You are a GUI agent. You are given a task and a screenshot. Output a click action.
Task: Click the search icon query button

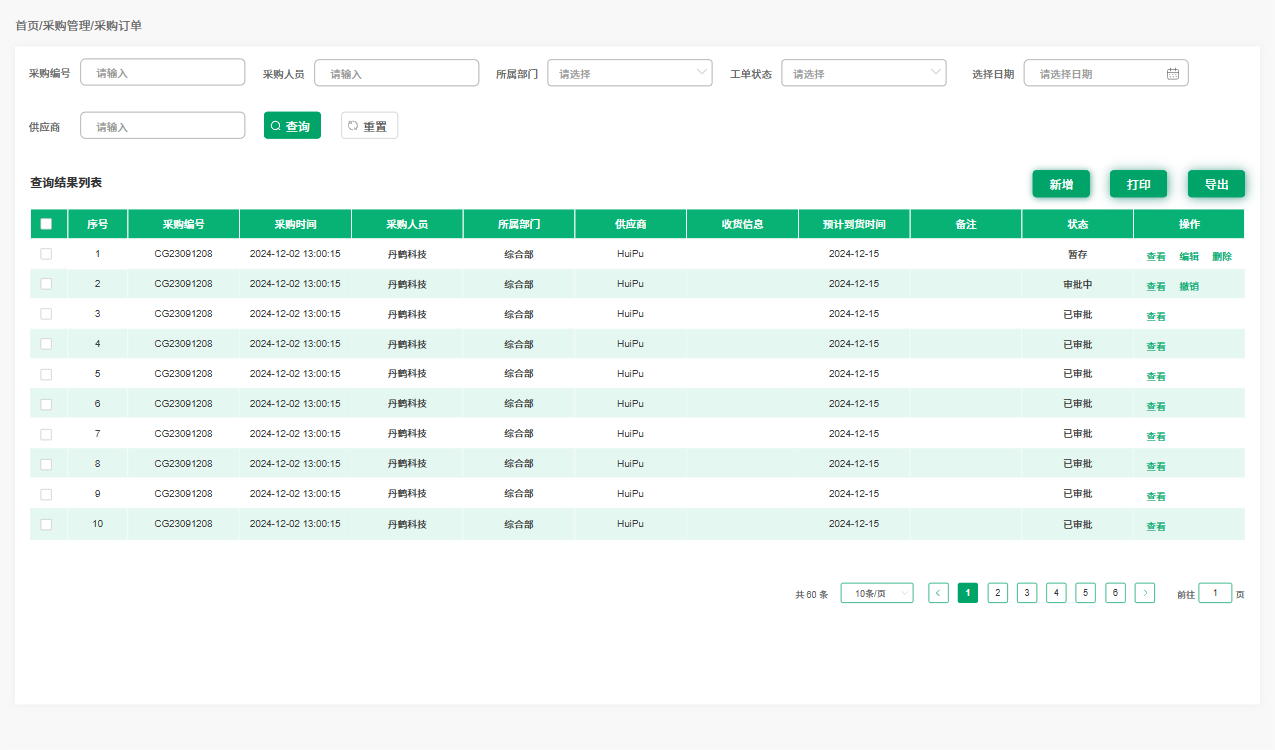[292, 126]
